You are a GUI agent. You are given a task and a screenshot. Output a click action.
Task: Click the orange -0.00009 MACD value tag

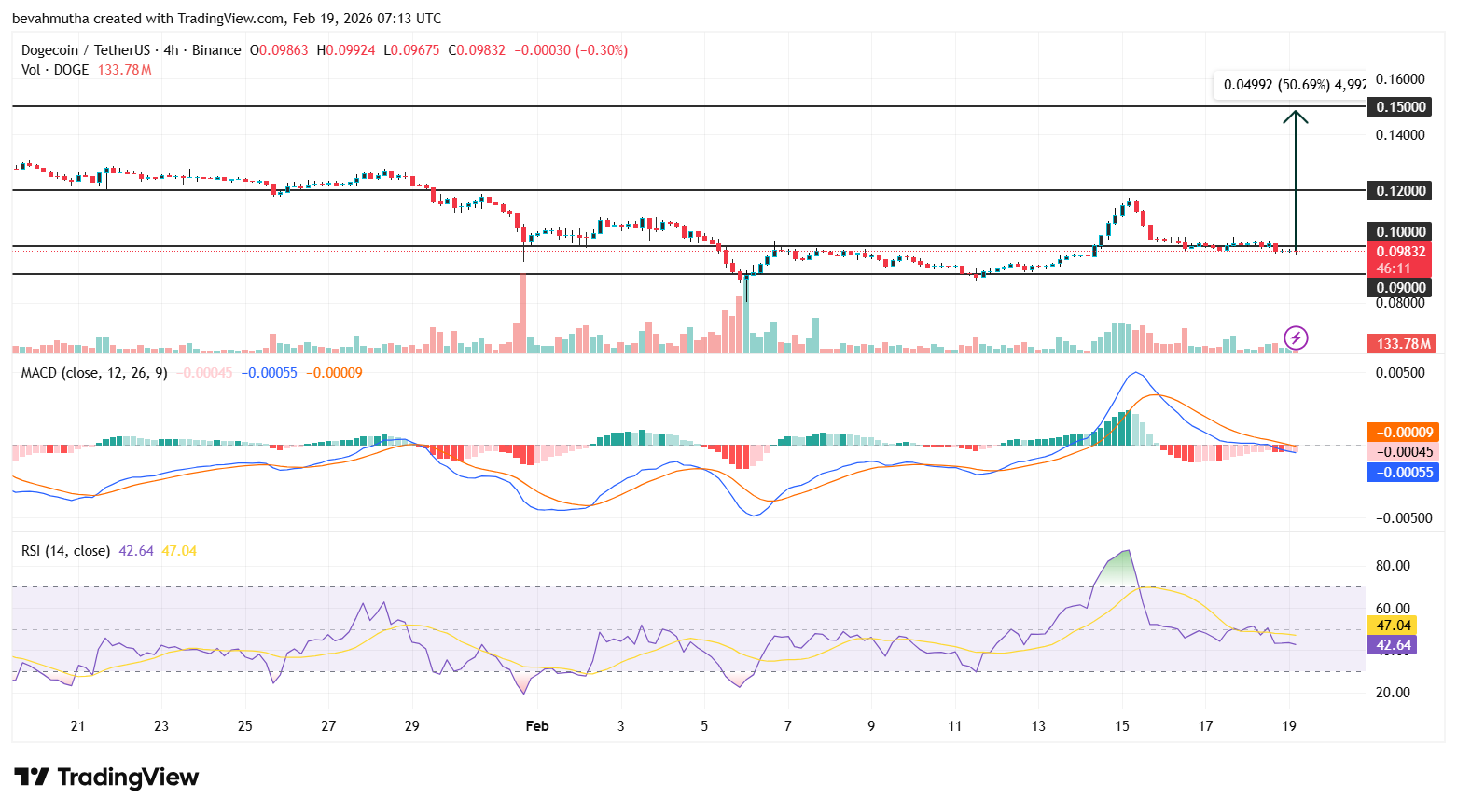(x=1403, y=432)
